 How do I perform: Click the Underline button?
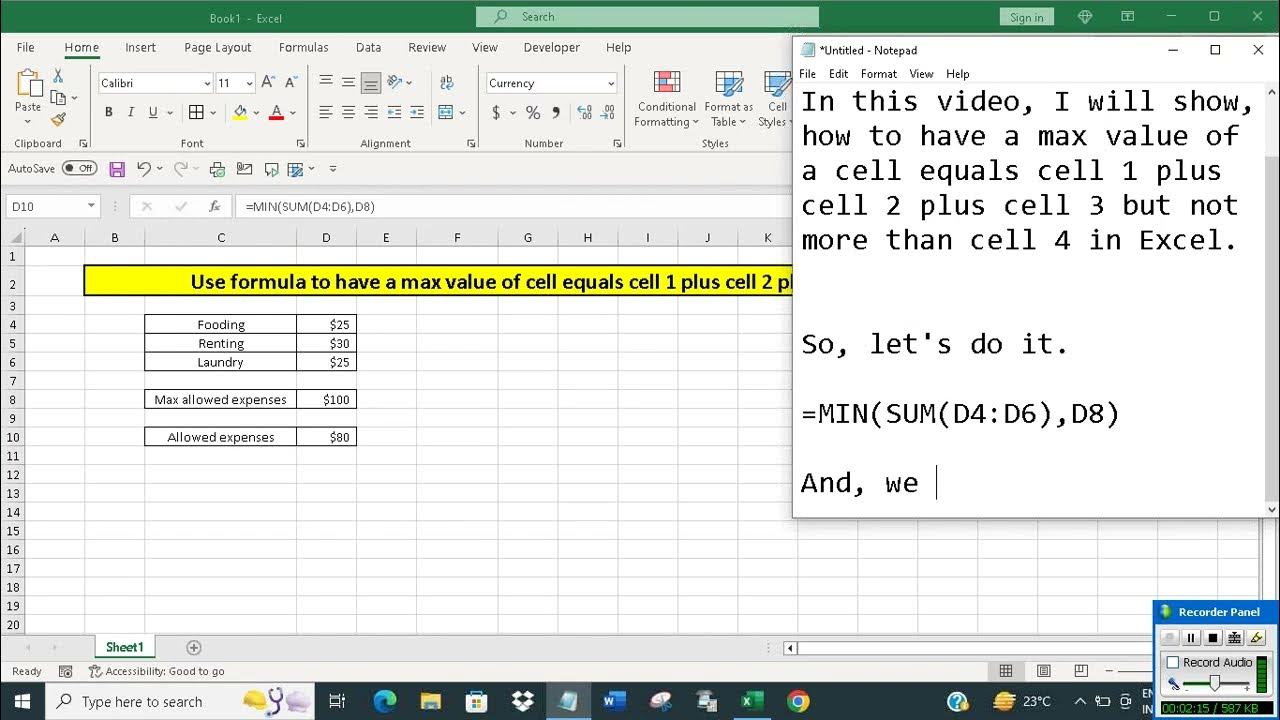click(152, 113)
